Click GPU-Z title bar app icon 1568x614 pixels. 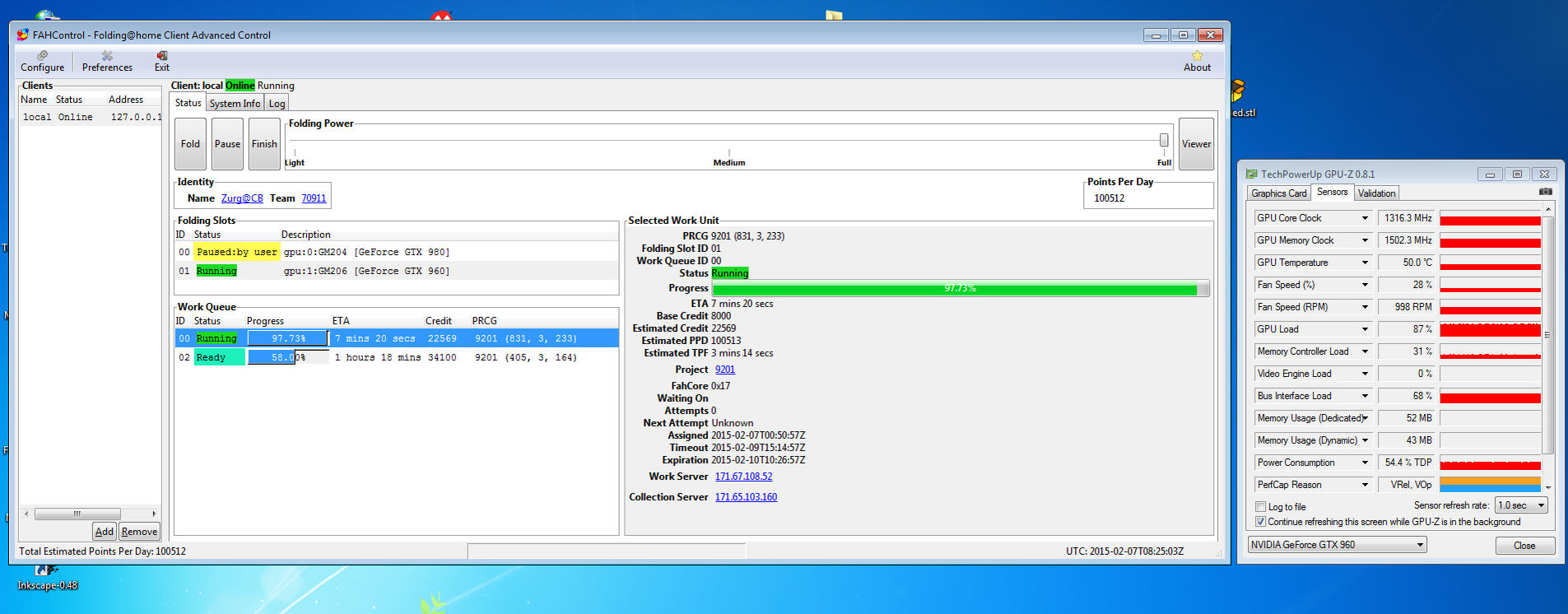[x=1251, y=174]
